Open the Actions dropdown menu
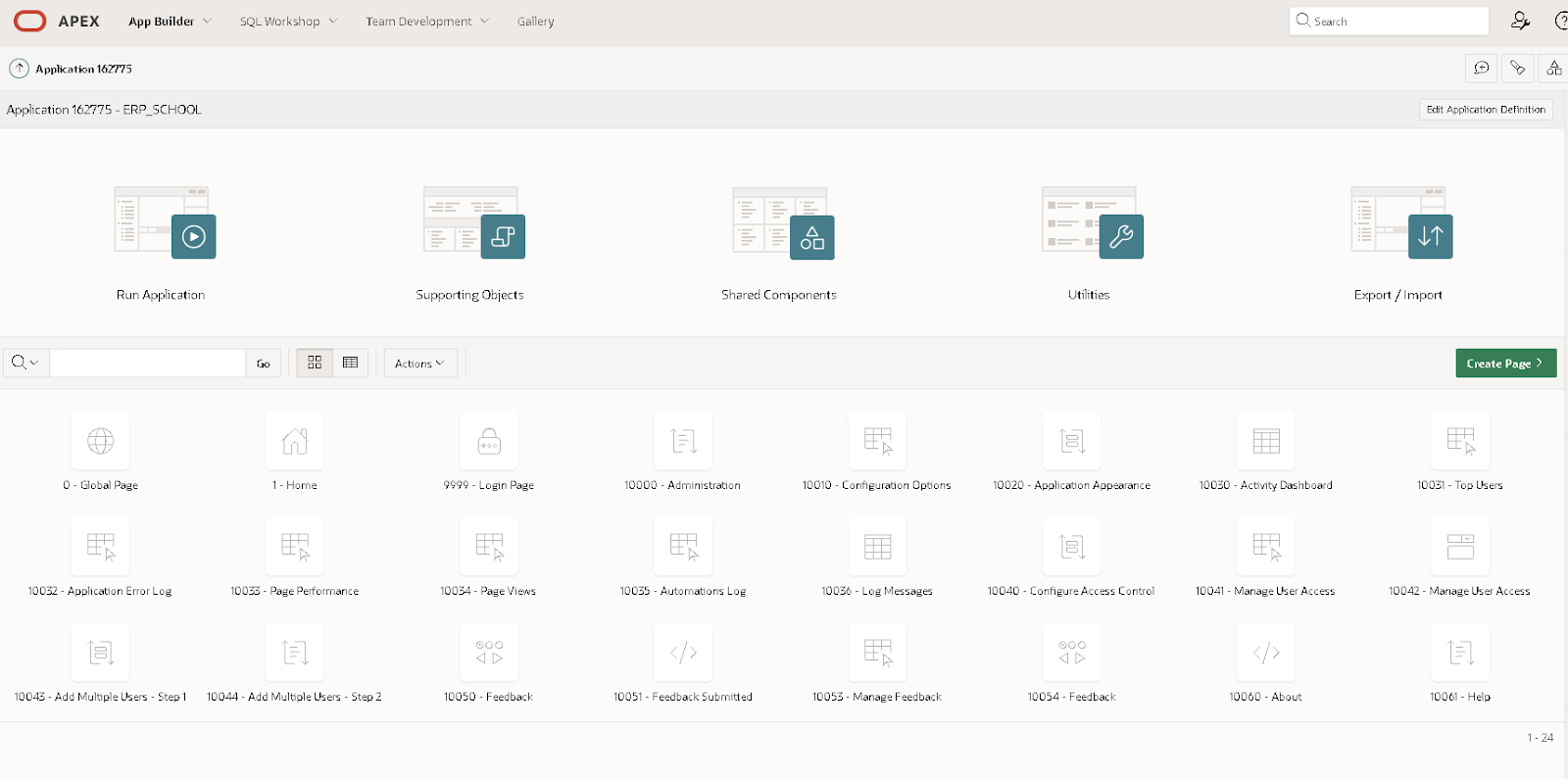1568x779 pixels. pos(419,363)
